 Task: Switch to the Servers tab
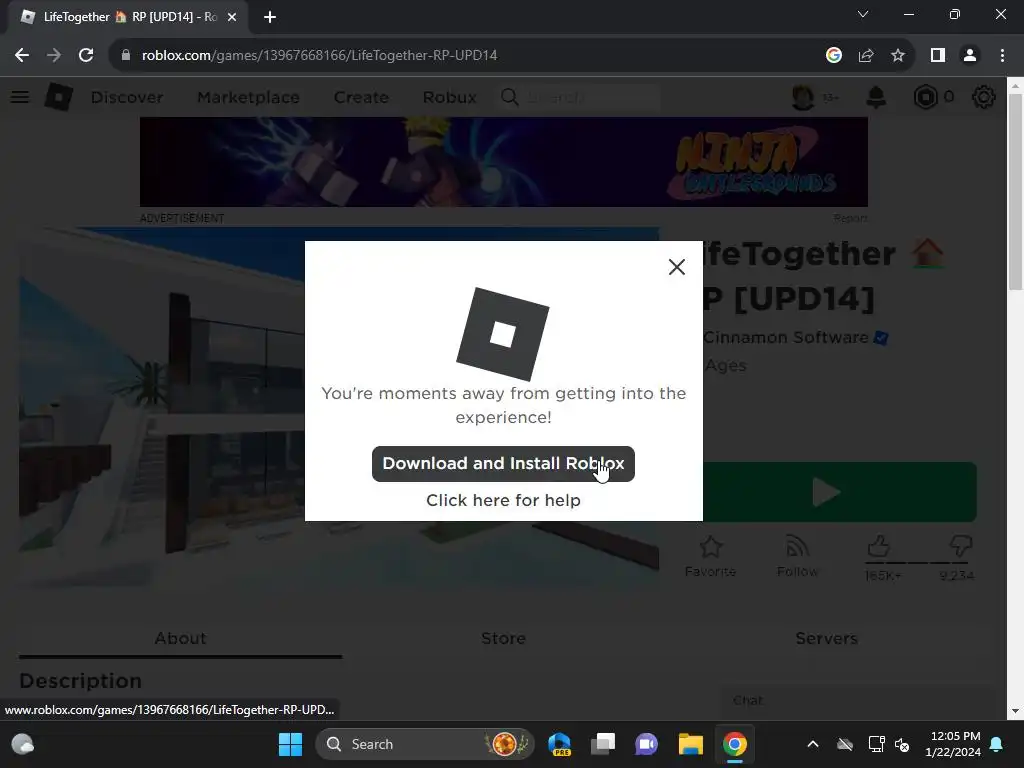pyautogui.click(x=826, y=638)
